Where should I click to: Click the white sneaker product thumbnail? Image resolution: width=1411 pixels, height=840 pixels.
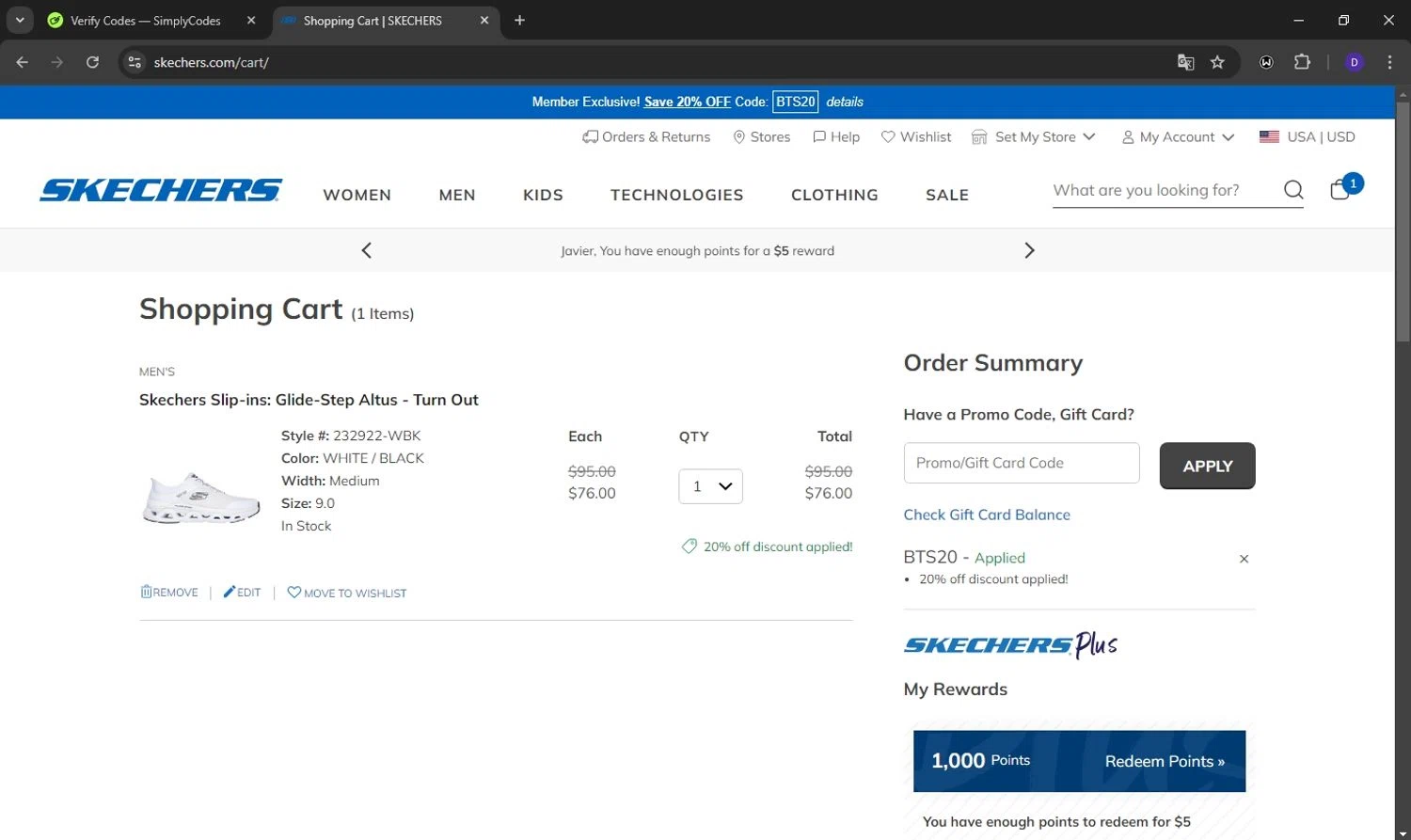coord(200,497)
